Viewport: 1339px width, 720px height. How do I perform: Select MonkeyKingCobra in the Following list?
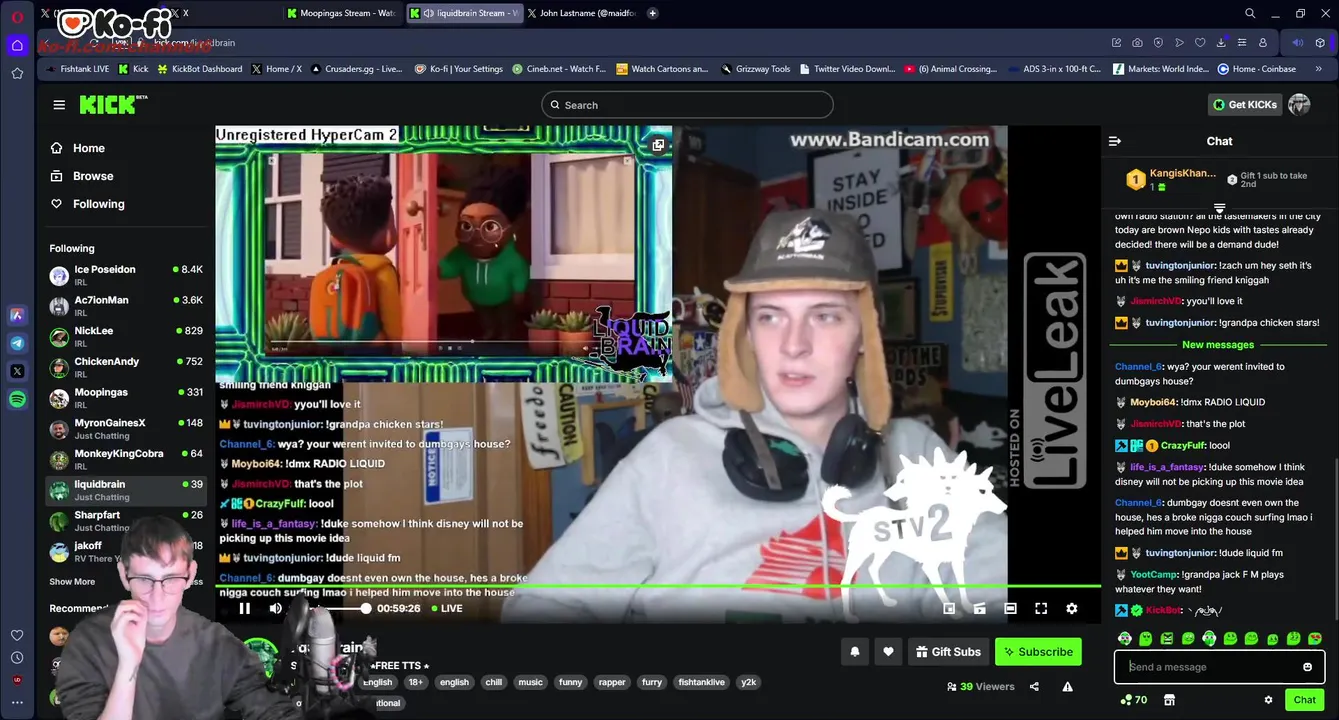(126, 459)
